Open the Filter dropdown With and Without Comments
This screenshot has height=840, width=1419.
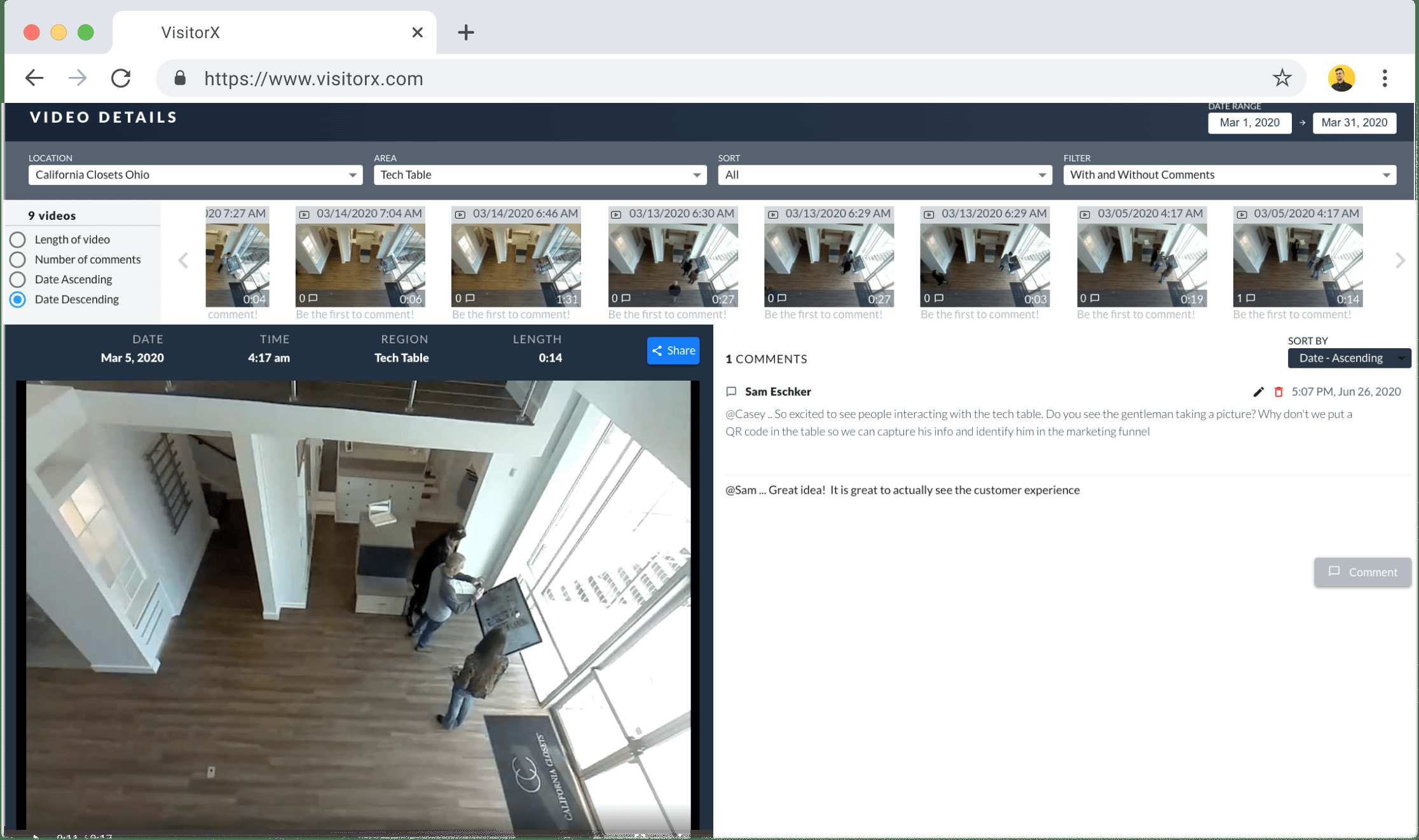click(1229, 175)
